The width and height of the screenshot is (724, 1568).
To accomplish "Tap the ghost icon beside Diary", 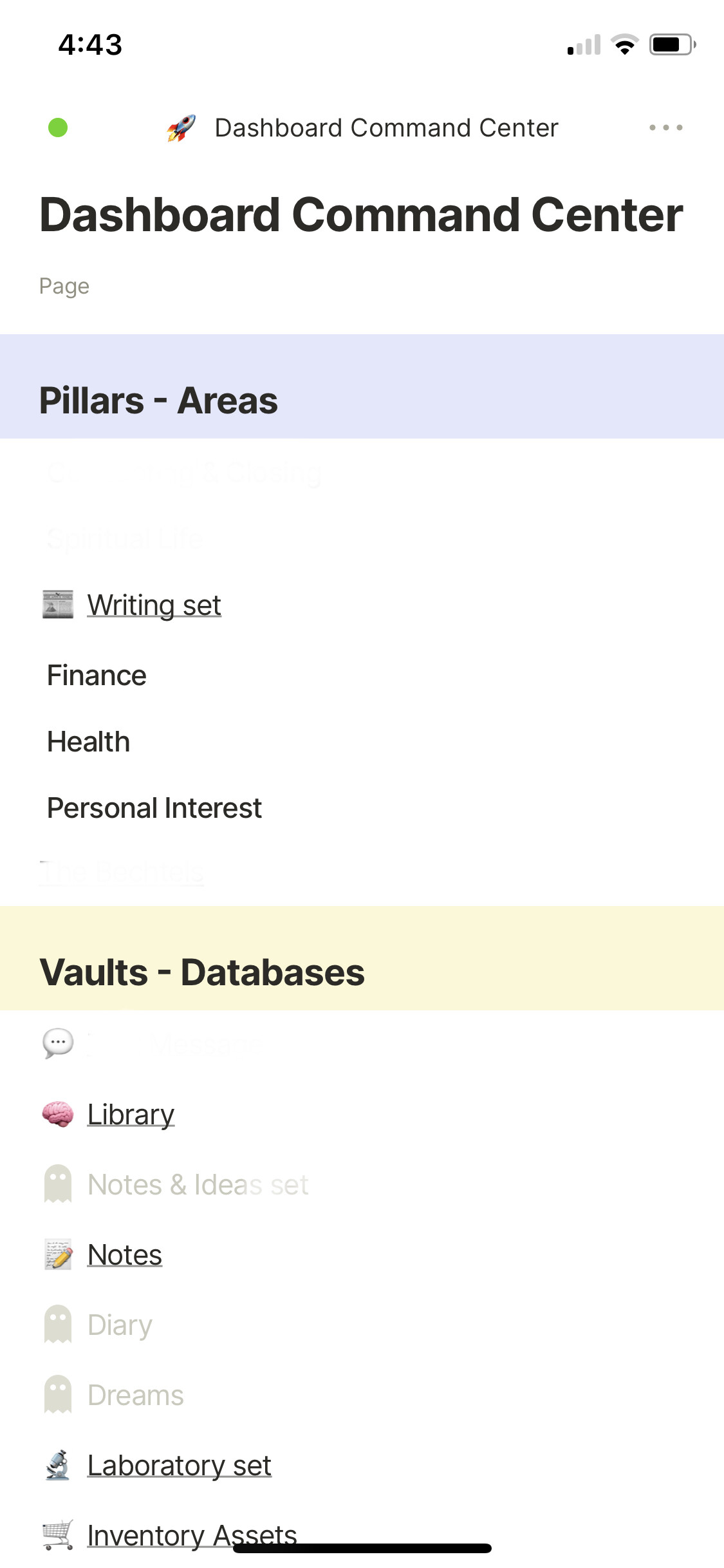I will 58,1325.
